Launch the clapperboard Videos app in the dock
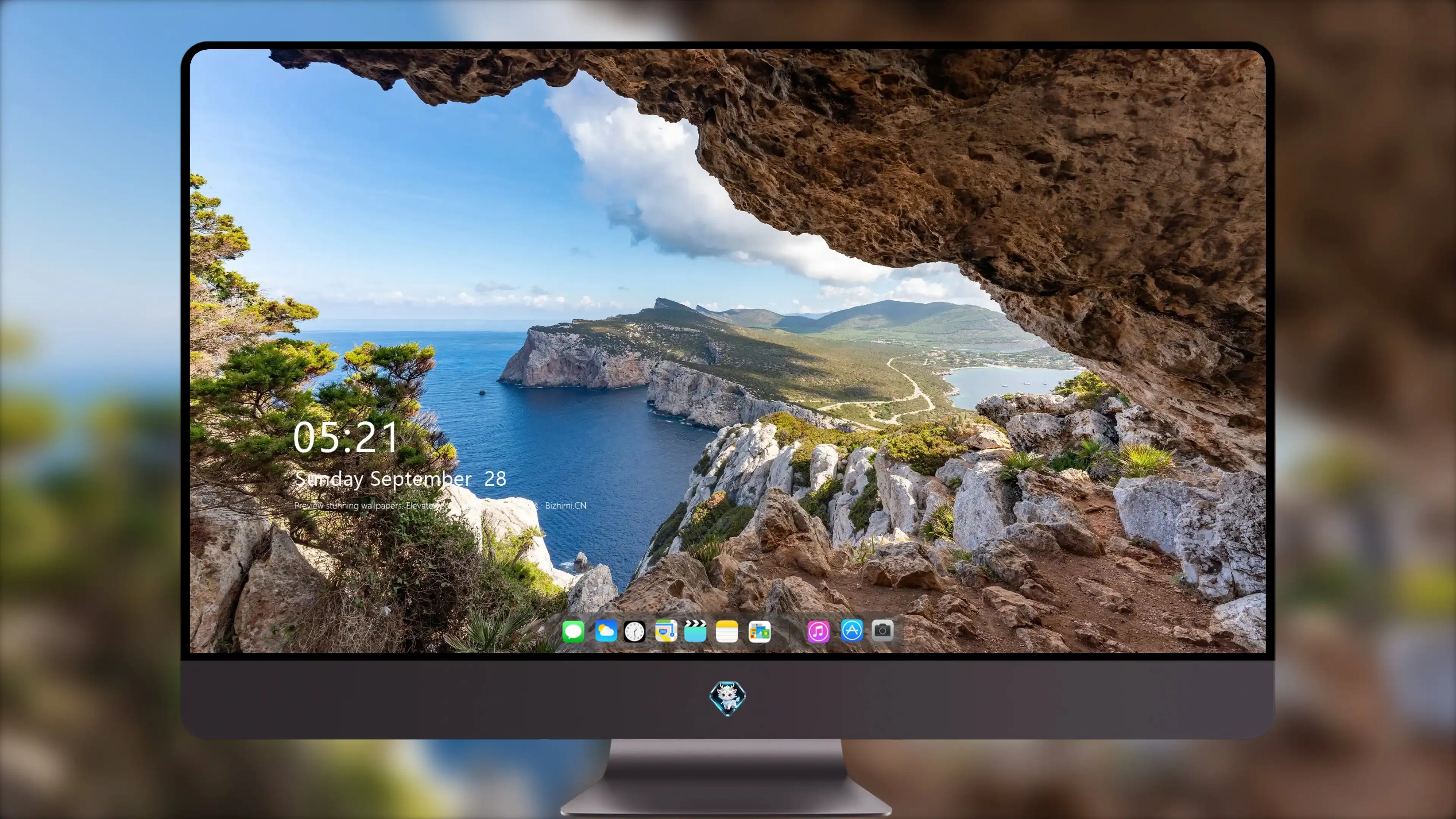This screenshot has width=1456, height=819. pyautogui.click(x=695, y=631)
